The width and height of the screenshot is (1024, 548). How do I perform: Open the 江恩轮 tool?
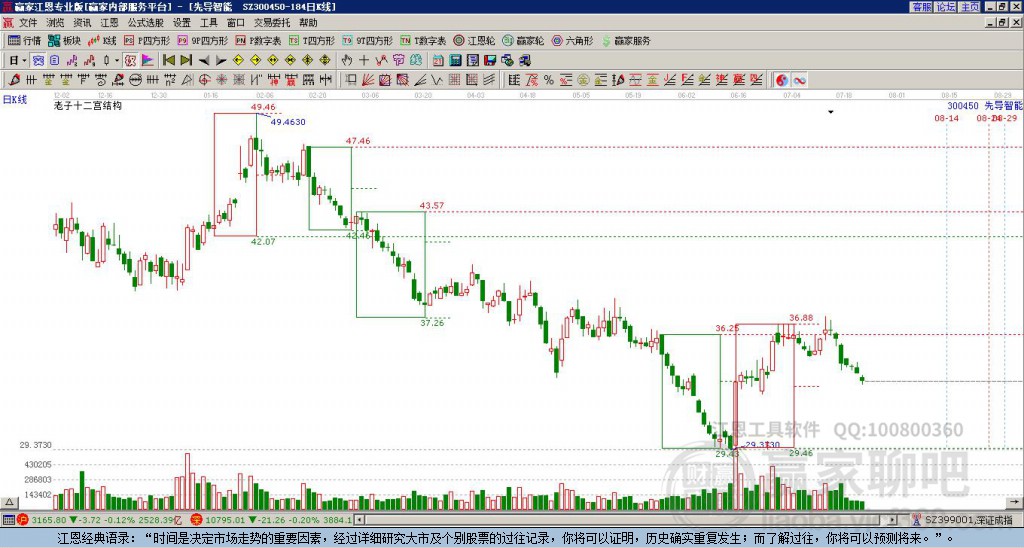[x=474, y=40]
